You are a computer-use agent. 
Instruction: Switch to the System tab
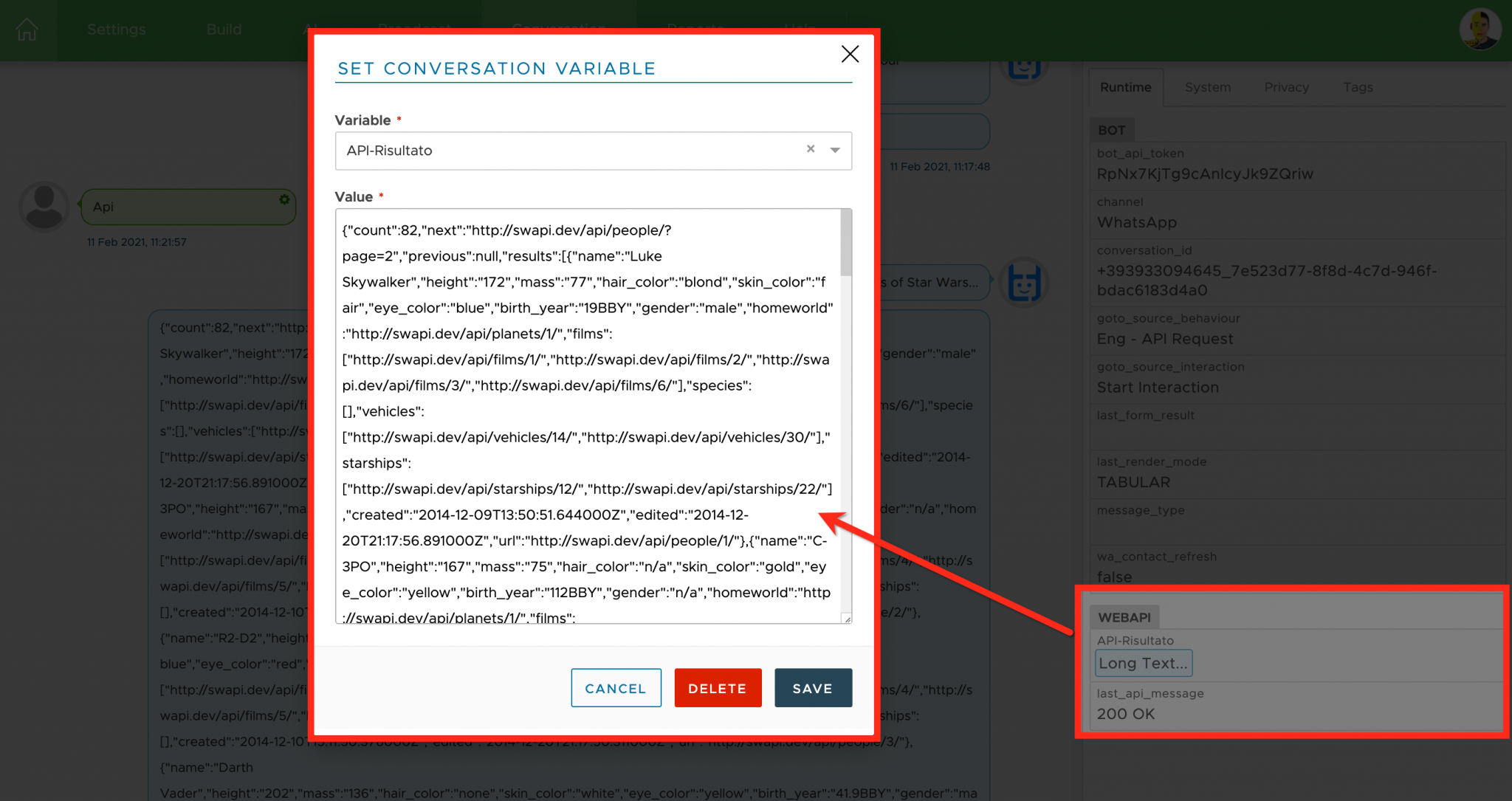click(1207, 87)
